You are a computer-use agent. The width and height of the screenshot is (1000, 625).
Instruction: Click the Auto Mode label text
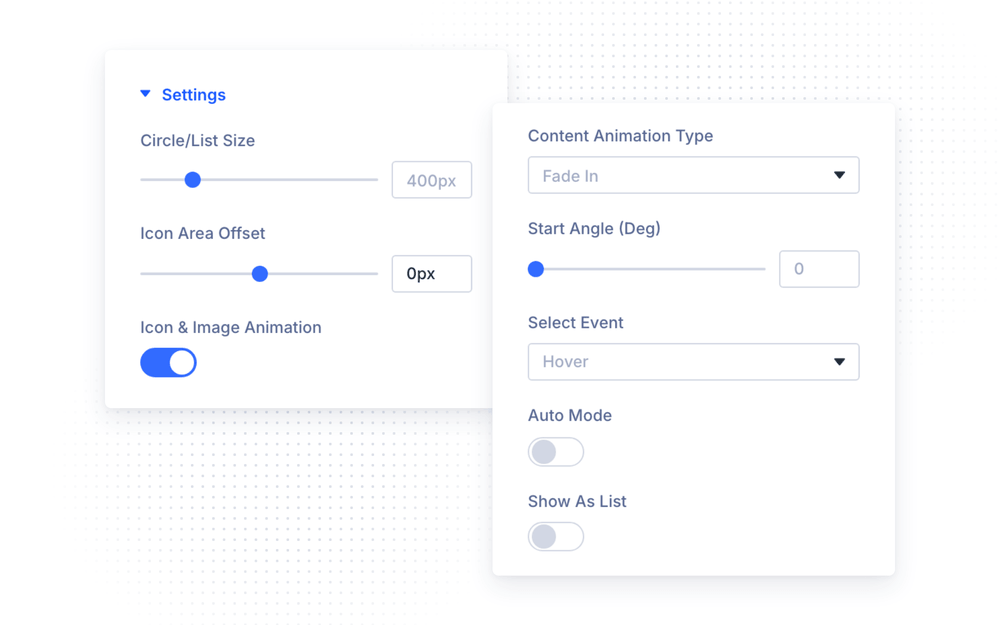[x=570, y=415]
